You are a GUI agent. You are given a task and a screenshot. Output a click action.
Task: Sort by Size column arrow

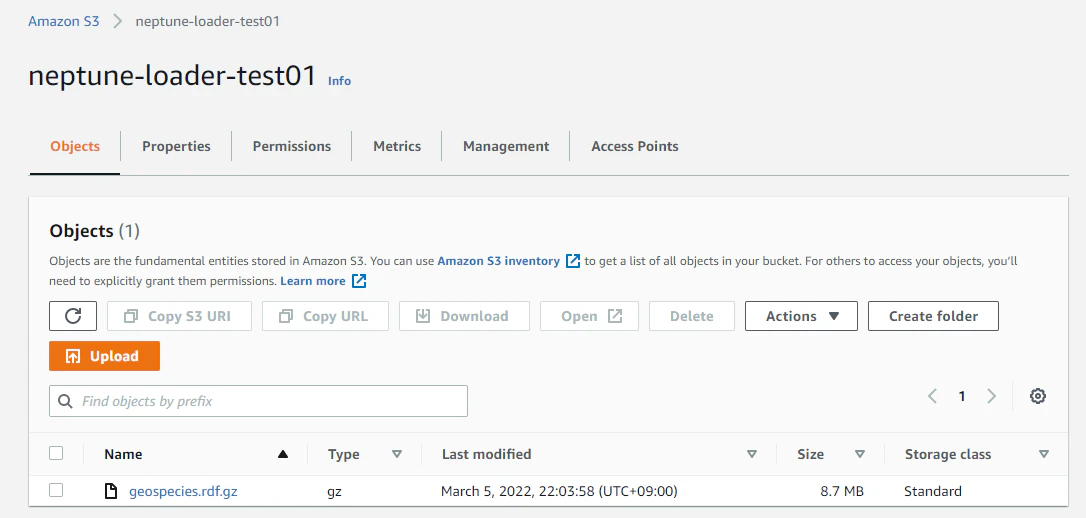860,454
